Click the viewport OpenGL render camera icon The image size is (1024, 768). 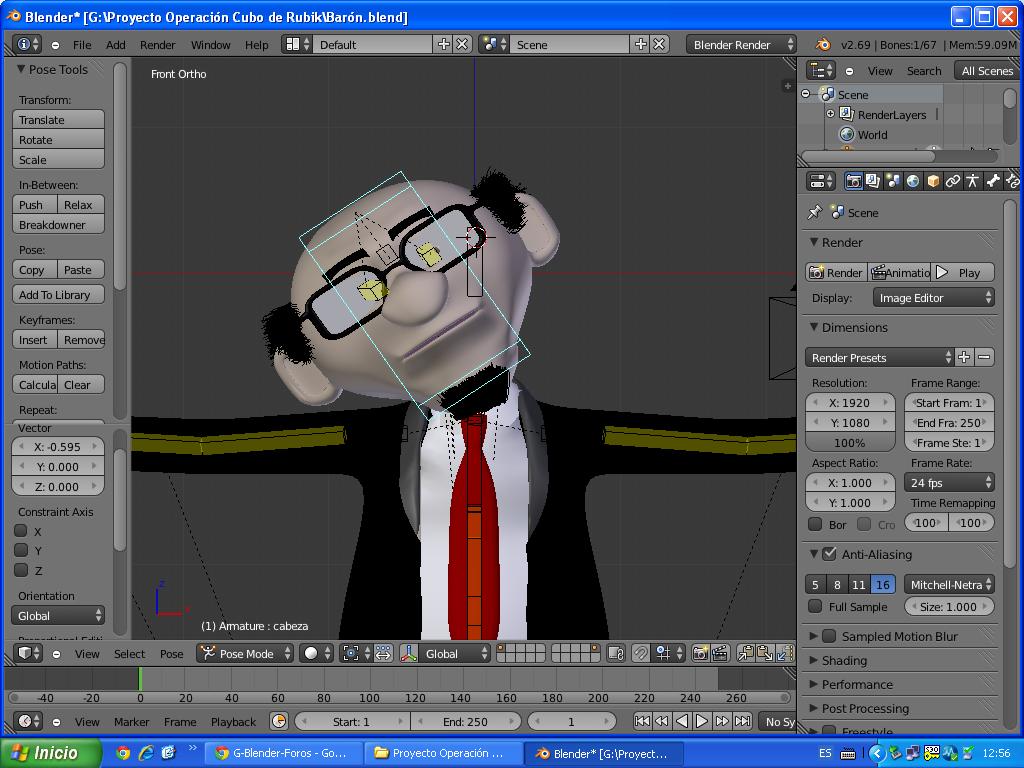(x=700, y=654)
